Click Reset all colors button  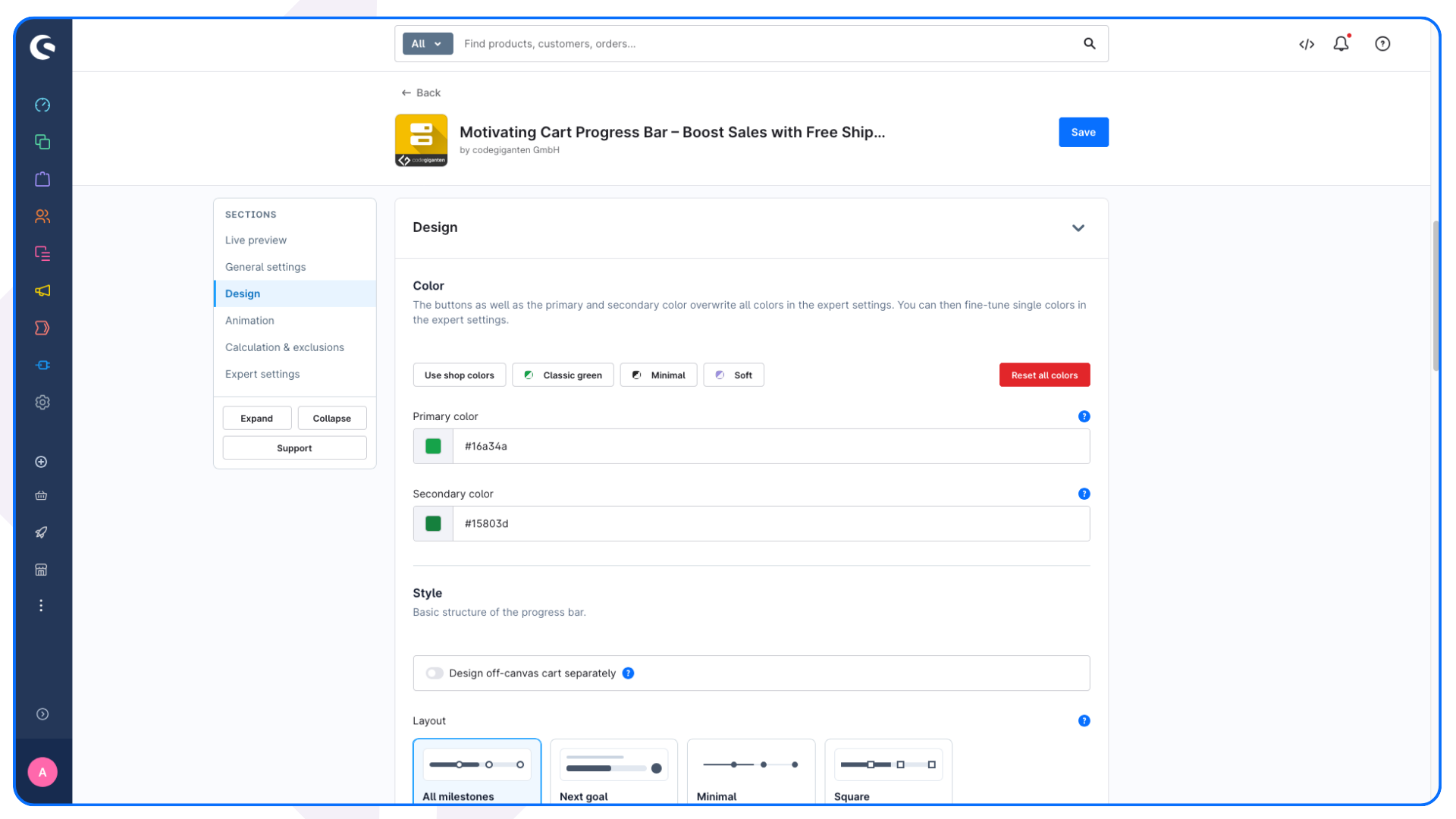(1044, 375)
